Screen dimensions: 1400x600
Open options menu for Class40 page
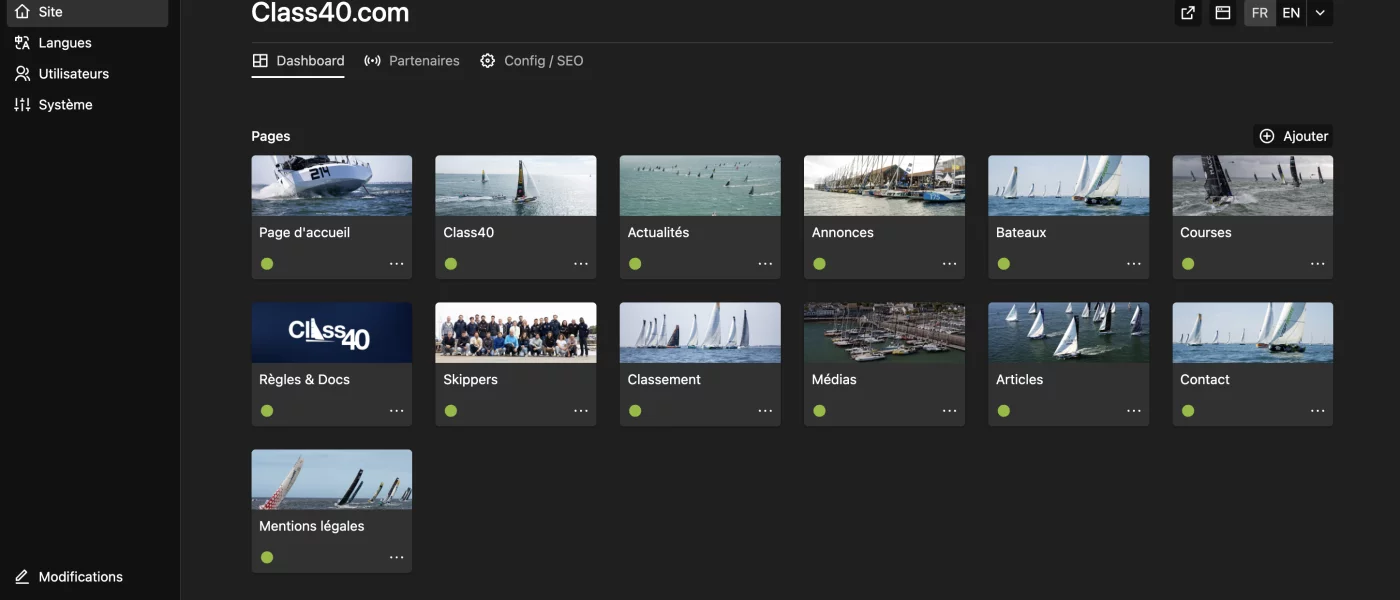(581, 264)
